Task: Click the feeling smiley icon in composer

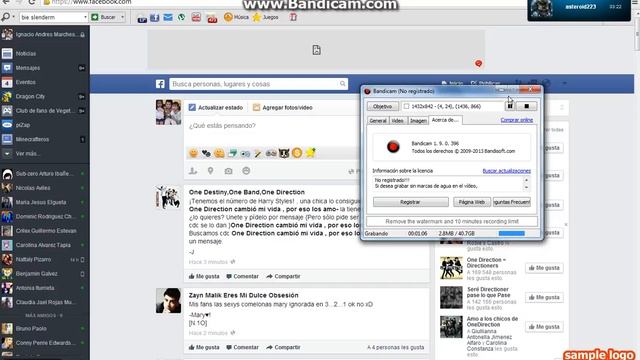Action: click(246, 171)
